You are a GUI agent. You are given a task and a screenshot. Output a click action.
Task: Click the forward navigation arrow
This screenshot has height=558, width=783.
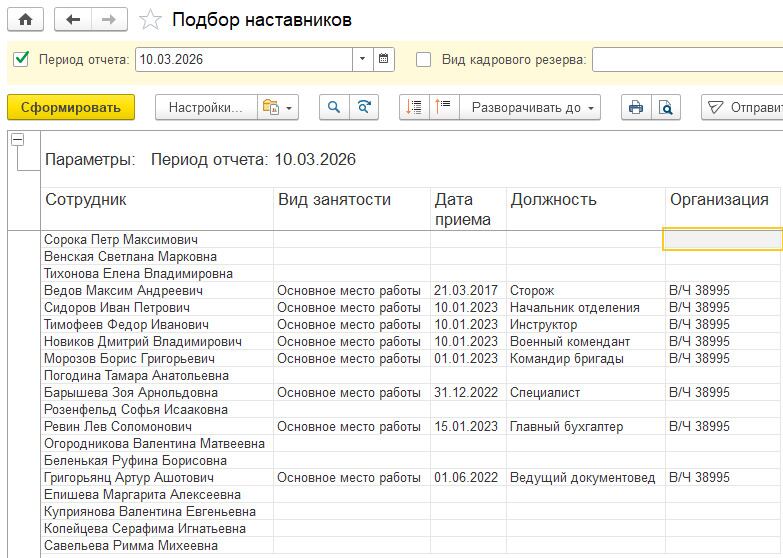pyautogui.click(x=109, y=20)
